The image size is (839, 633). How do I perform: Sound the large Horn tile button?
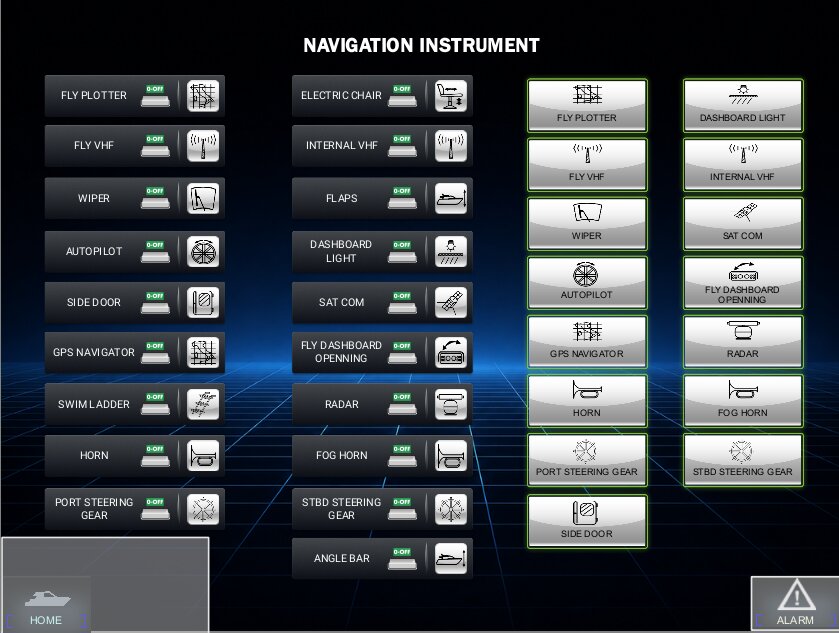[587, 401]
